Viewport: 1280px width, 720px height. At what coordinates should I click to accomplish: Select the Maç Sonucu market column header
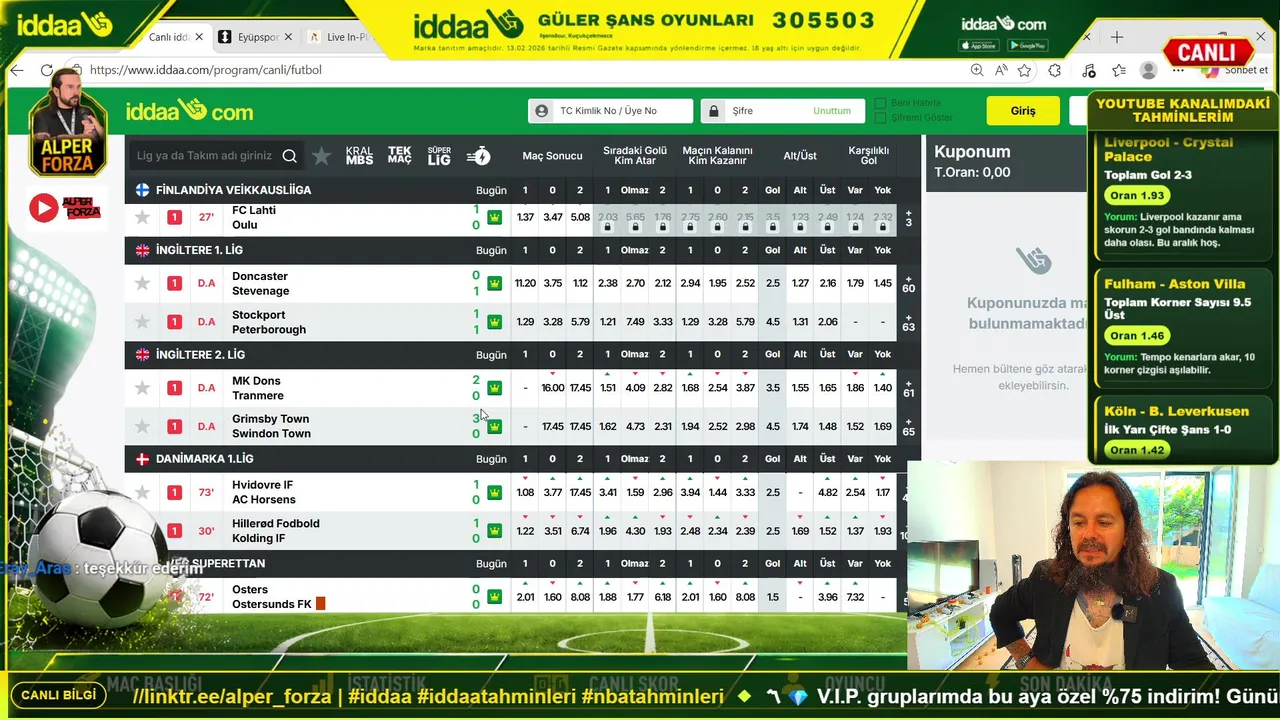[552, 156]
